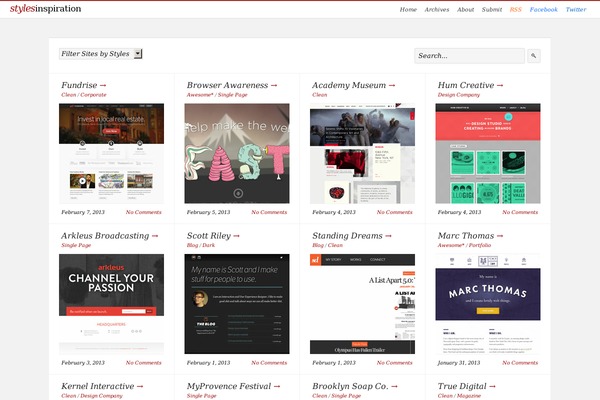
Task: Open the Kernel Interactive title link
Action: tap(102, 386)
